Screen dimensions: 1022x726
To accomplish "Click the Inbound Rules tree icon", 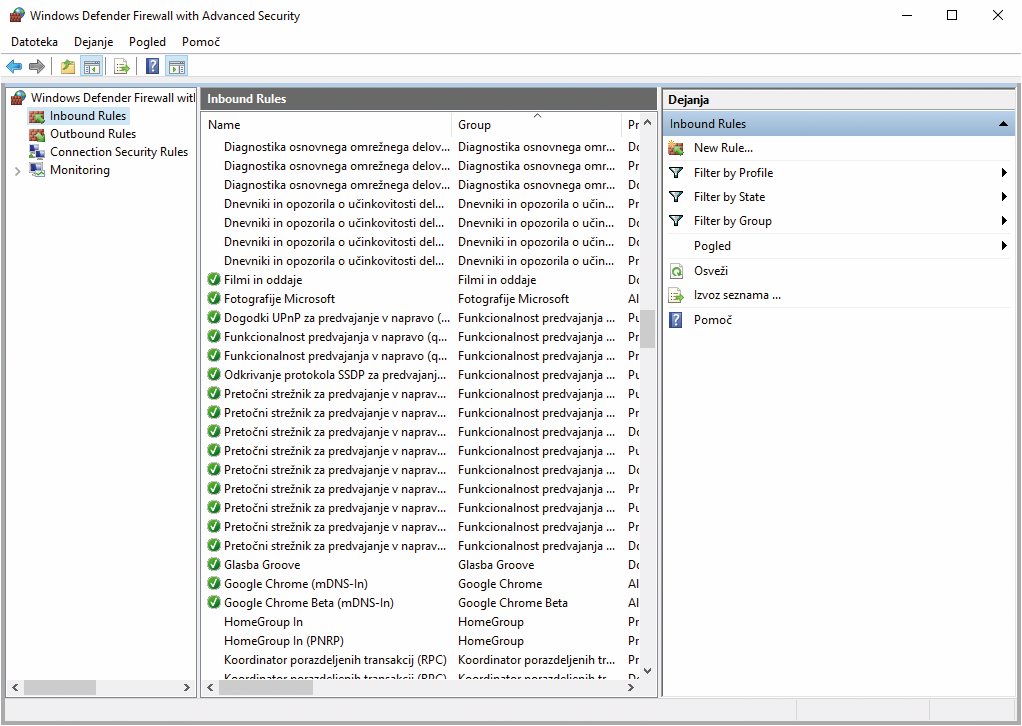I will (37, 117).
